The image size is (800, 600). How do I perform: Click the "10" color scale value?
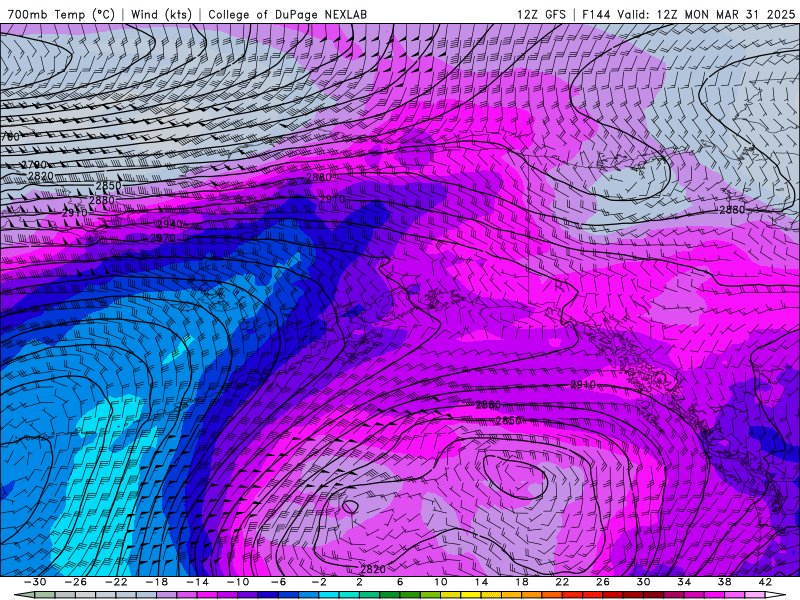[440, 582]
